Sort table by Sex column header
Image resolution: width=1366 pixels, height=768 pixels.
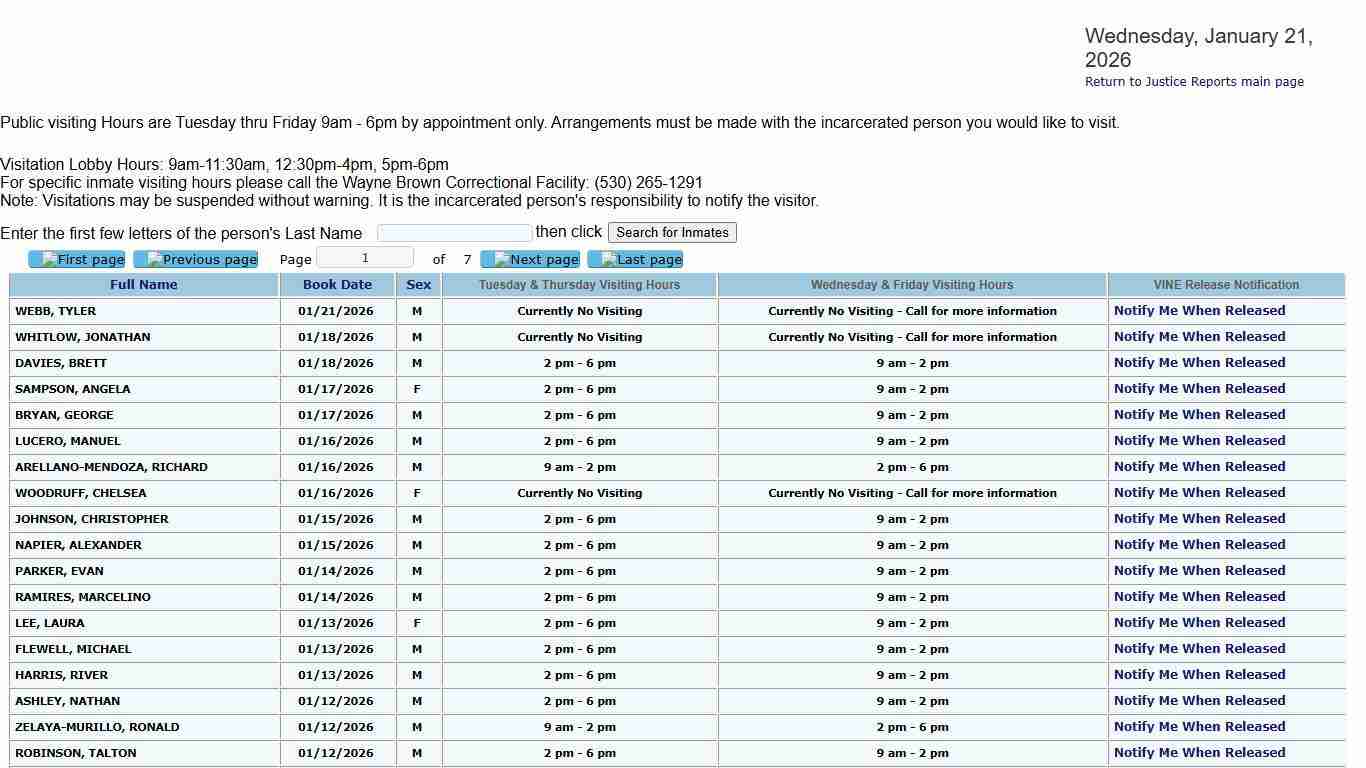pyautogui.click(x=418, y=285)
